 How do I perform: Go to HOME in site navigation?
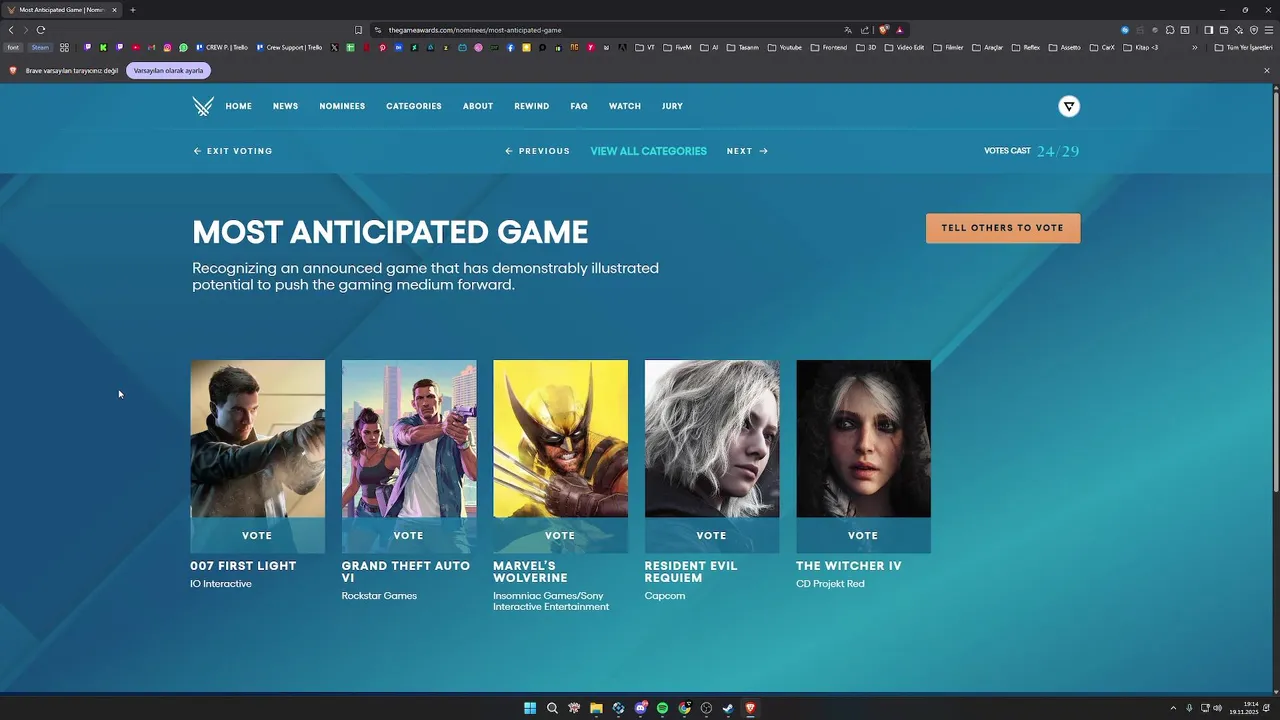click(x=239, y=106)
